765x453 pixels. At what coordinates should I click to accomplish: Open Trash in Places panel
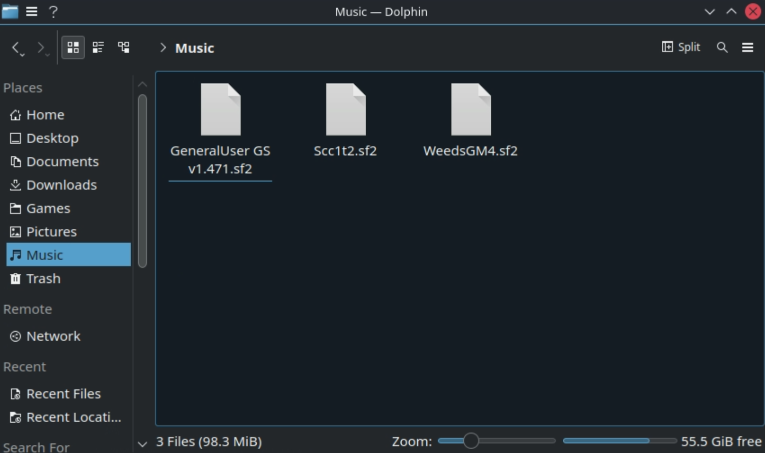coord(68,278)
